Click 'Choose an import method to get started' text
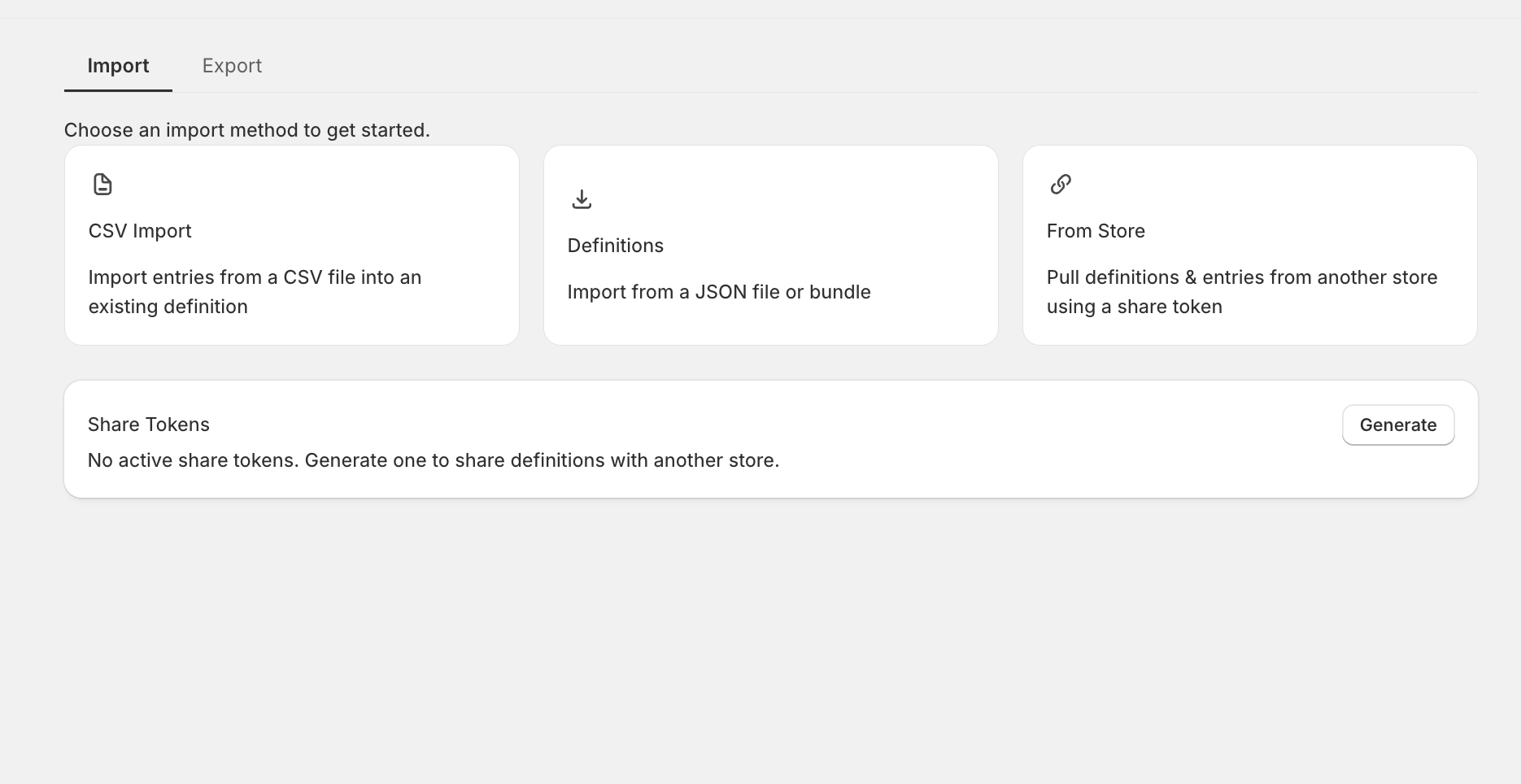The width and height of the screenshot is (1521, 784). (247, 130)
